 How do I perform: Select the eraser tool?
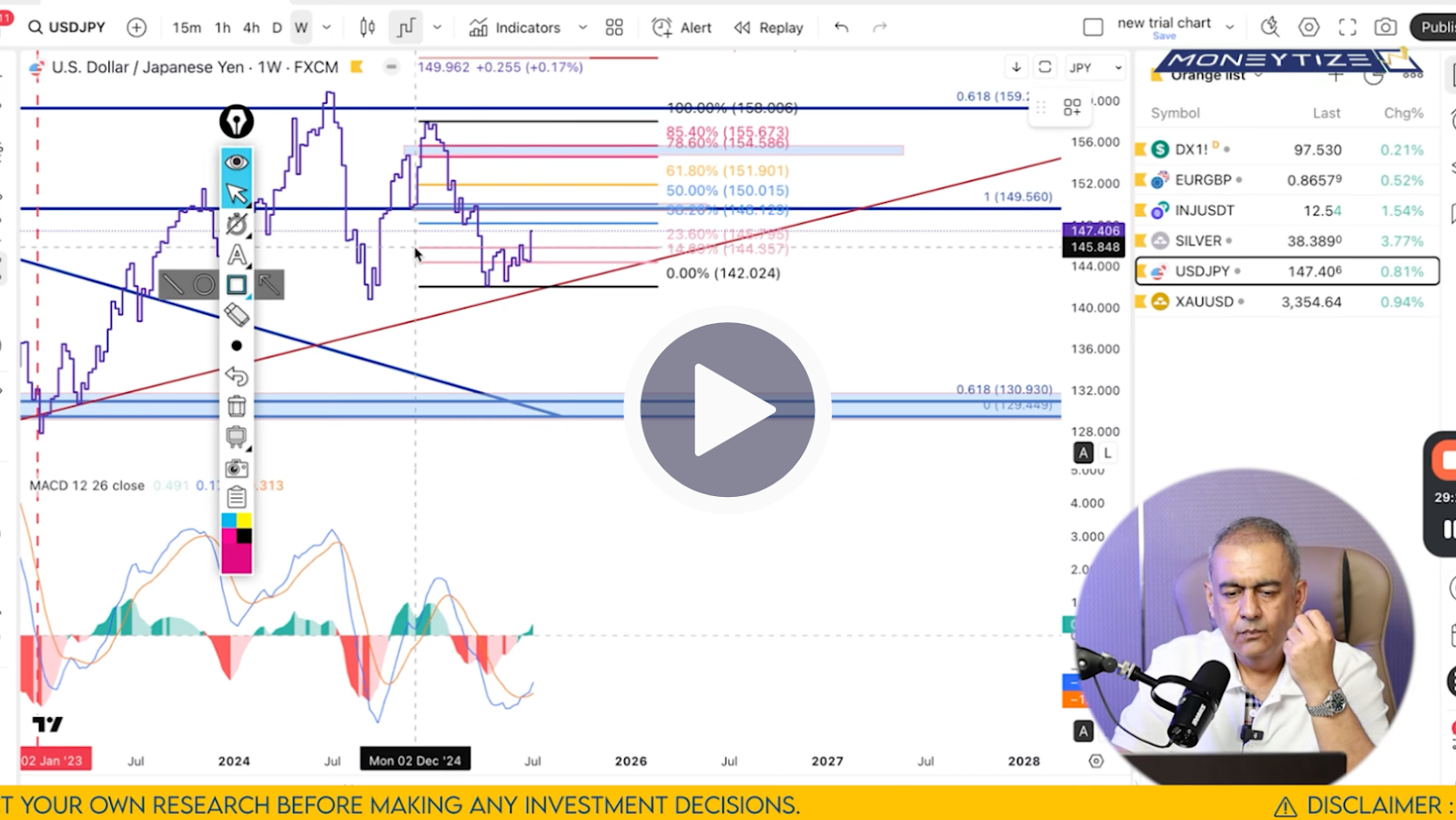click(x=237, y=315)
